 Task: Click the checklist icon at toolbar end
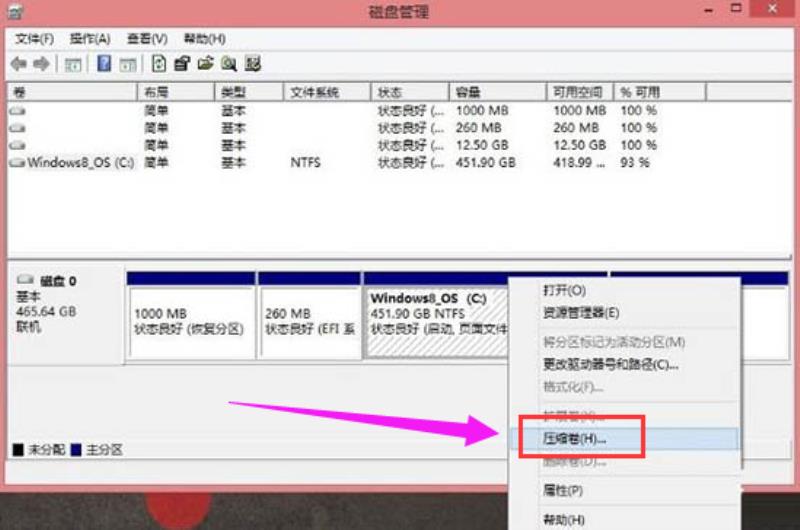tap(253, 64)
